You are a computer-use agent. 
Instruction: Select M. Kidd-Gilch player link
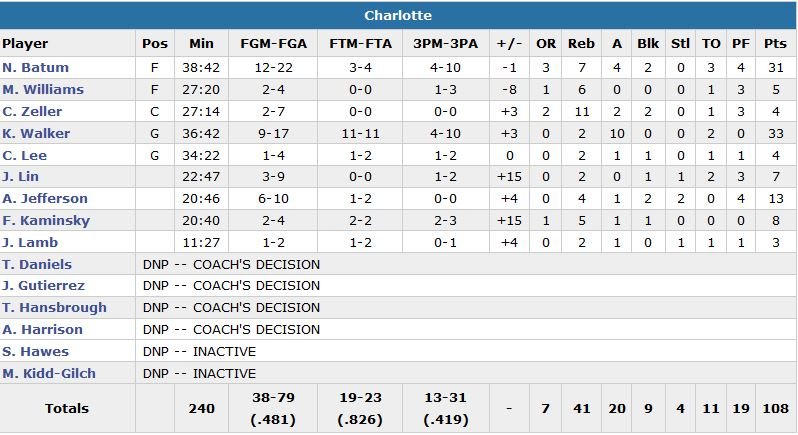tap(48, 374)
